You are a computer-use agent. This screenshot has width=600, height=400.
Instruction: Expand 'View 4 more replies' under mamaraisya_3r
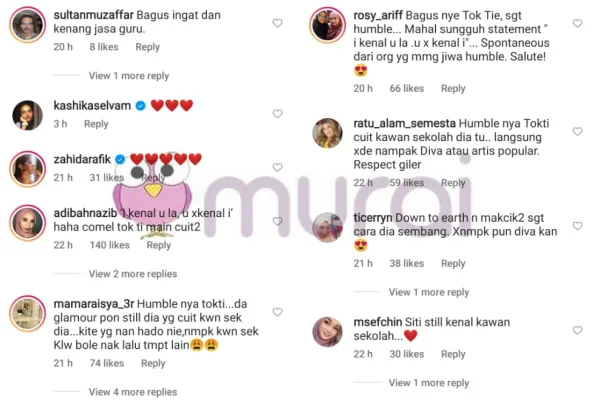click(x=133, y=392)
